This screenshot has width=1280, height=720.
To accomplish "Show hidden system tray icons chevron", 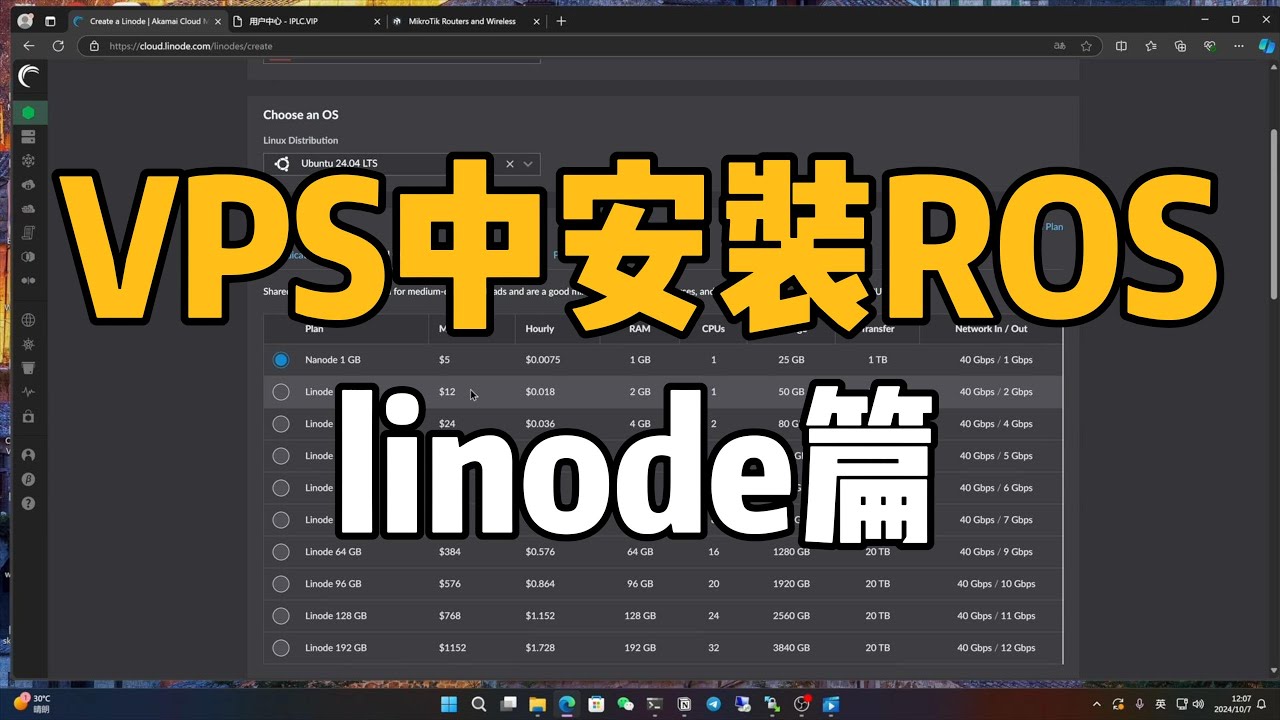I will [1097, 704].
